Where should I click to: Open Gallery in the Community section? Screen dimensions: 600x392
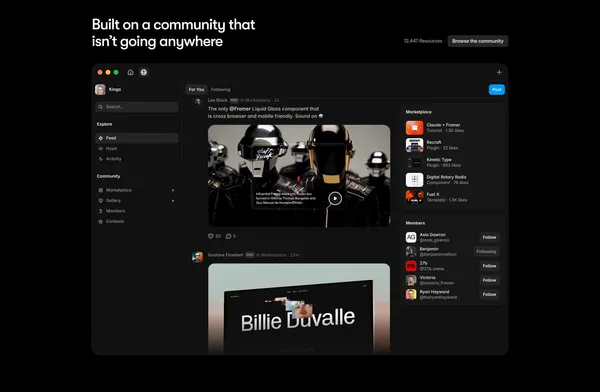click(x=137, y=201)
